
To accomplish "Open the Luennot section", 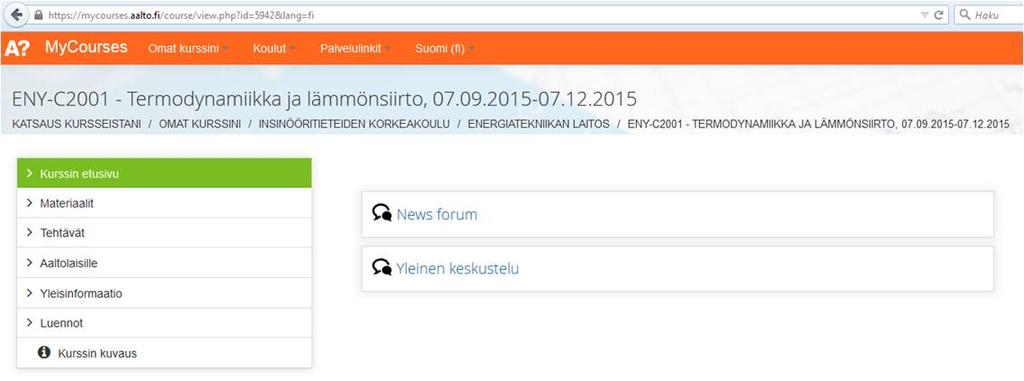I will pos(164,323).
